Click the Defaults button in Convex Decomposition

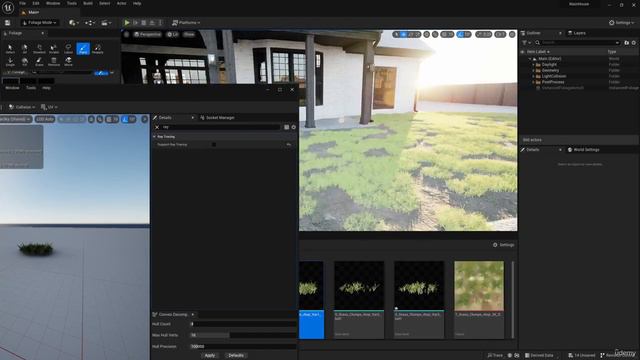(236, 356)
